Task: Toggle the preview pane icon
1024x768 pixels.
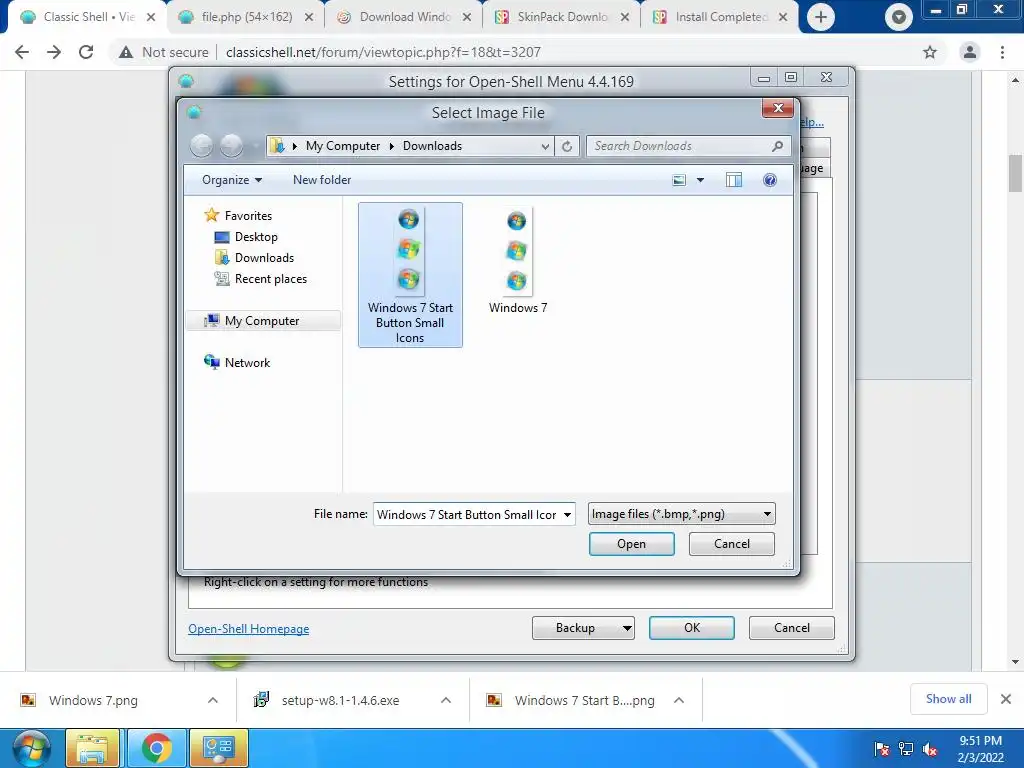Action: 733,180
